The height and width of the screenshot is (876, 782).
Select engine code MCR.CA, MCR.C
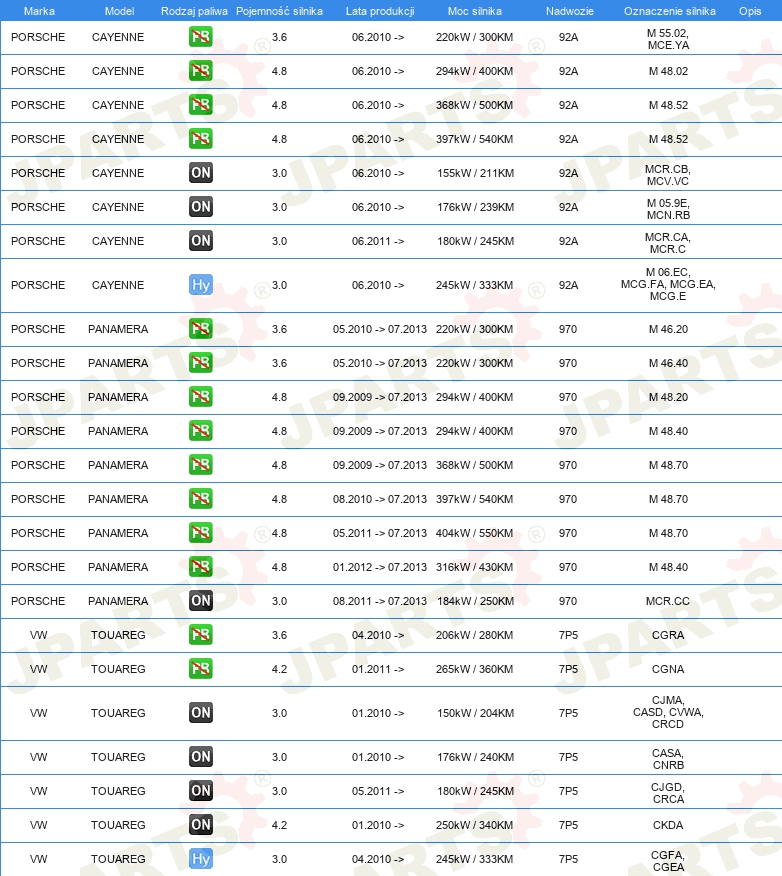click(668, 243)
